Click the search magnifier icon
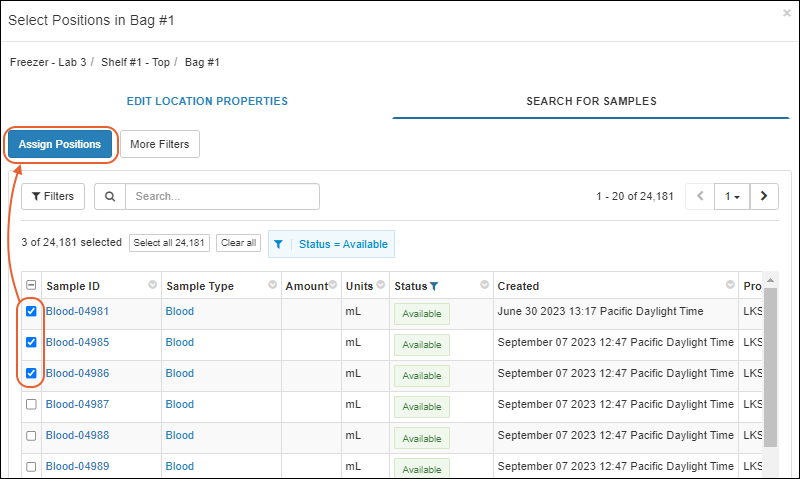 [110, 197]
